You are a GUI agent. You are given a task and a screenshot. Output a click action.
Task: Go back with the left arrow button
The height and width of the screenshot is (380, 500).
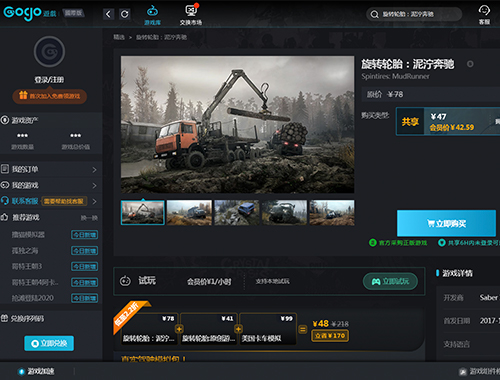coord(108,14)
